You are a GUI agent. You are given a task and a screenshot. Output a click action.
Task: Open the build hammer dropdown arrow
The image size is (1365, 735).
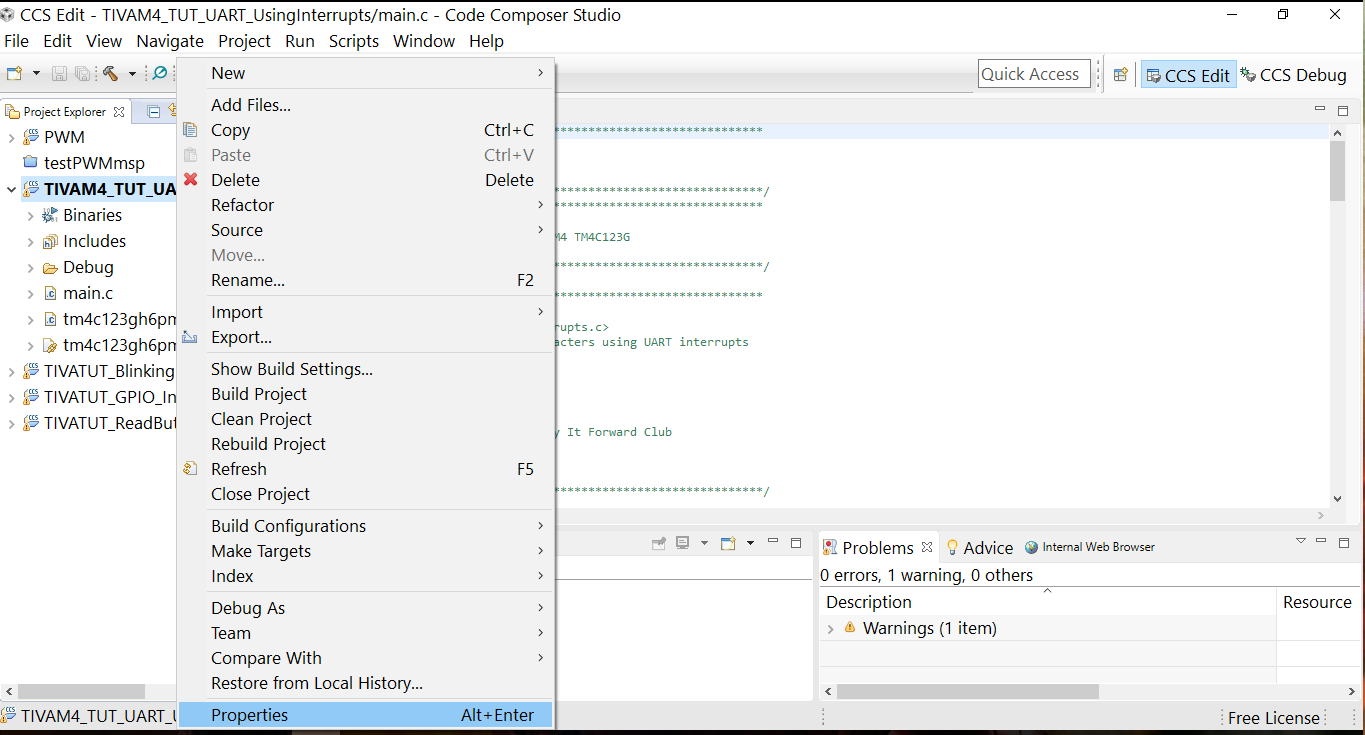tap(131, 74)
